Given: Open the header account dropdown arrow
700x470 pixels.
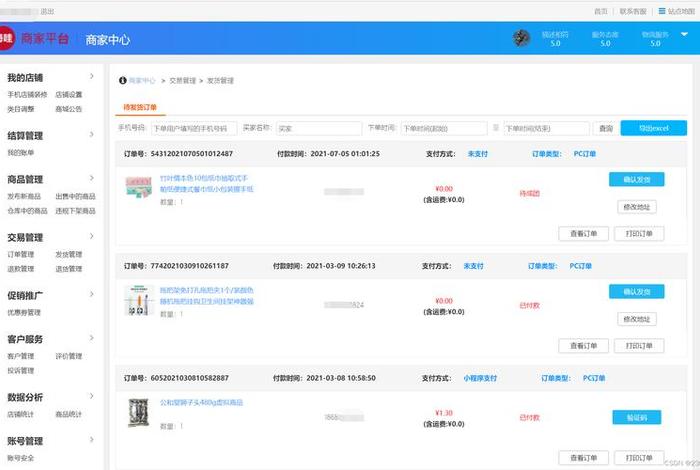Looking at the screenshot, I should click(x=684, y=34).
